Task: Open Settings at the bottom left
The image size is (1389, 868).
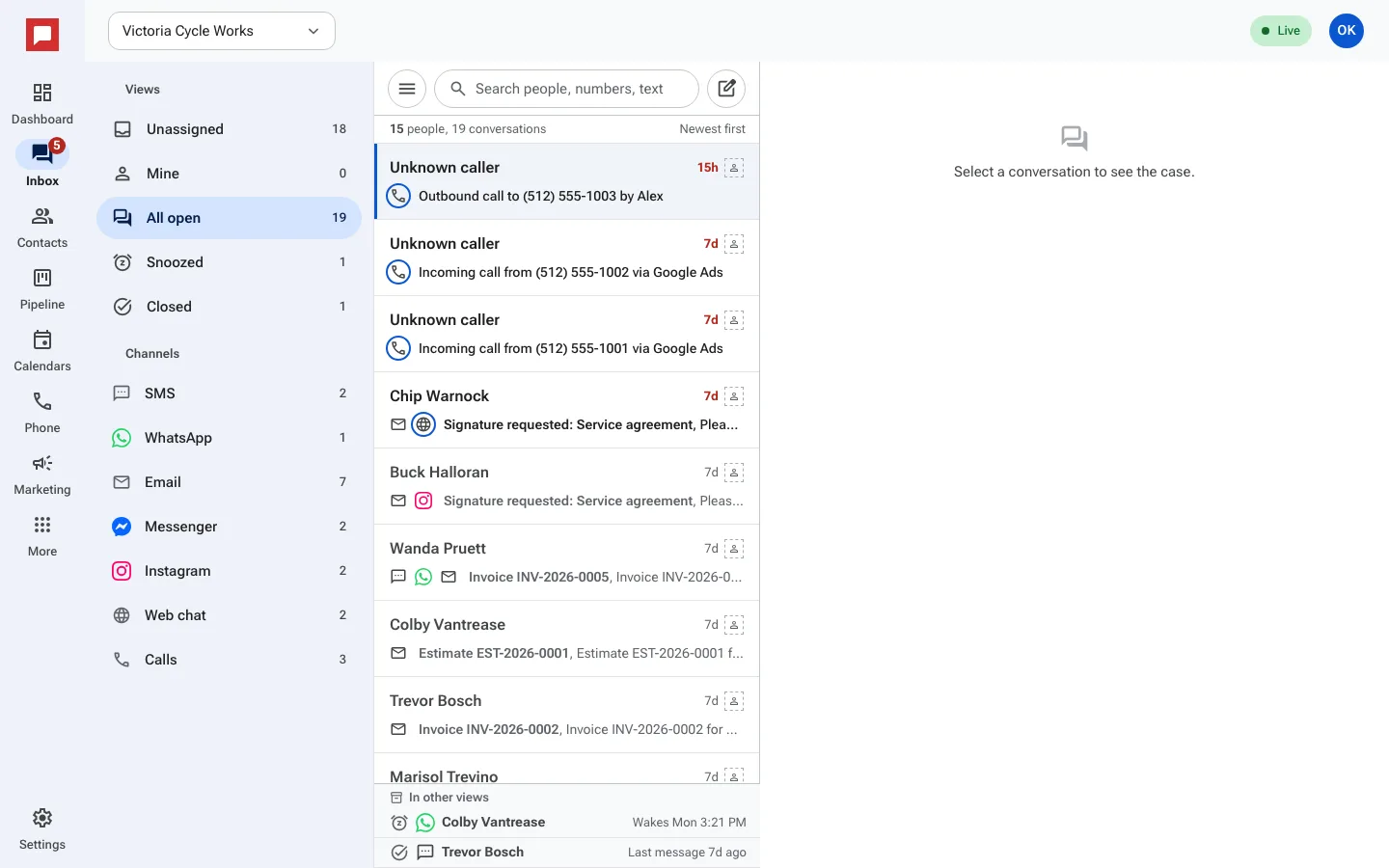Action: pyautogui.click(x=42, y=829)
